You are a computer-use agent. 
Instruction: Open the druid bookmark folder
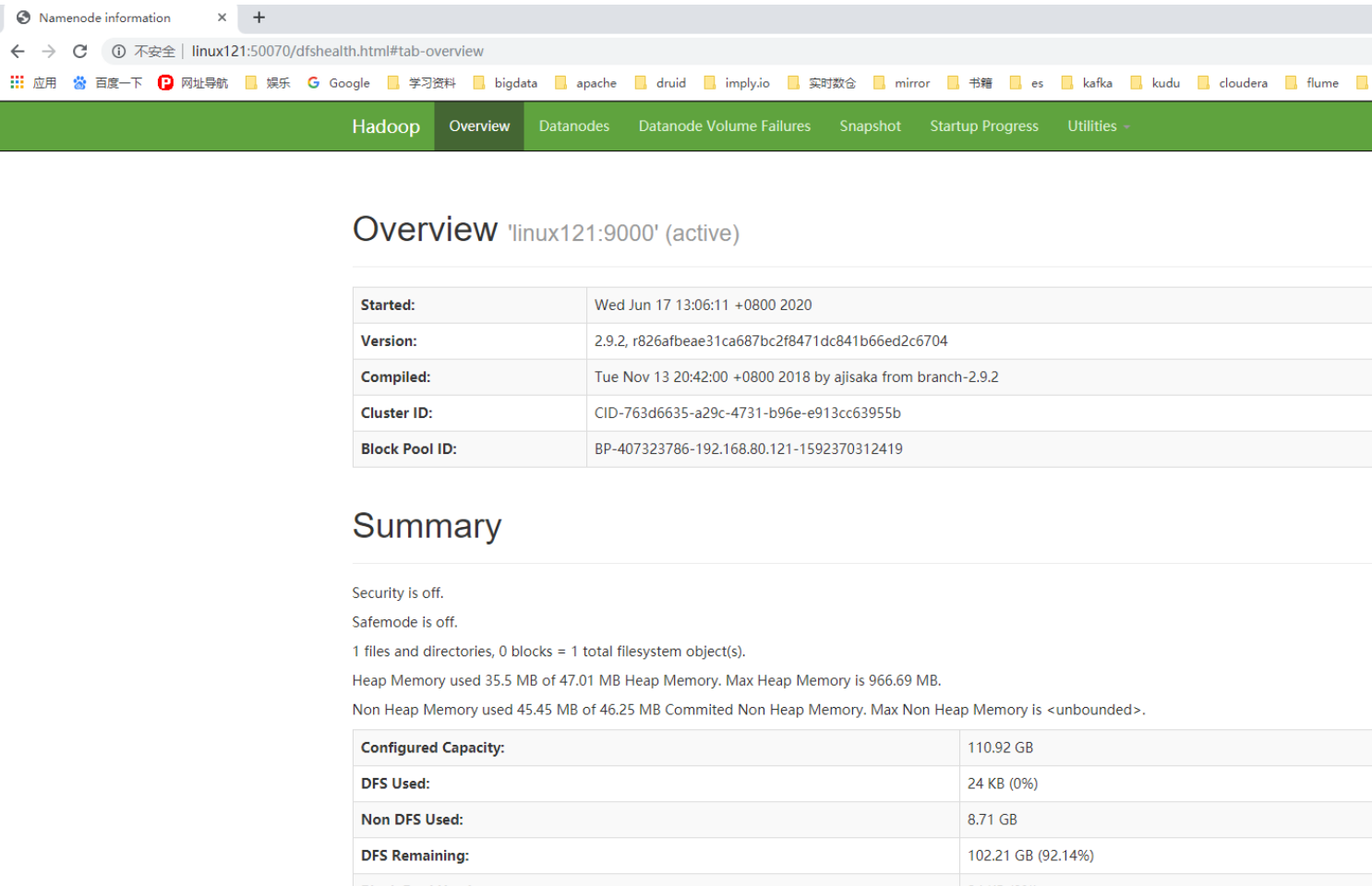pos(660,82)
